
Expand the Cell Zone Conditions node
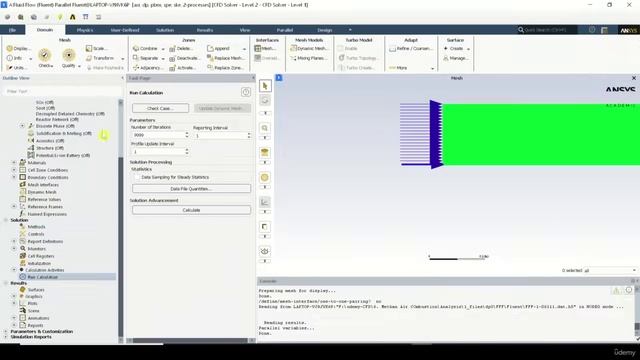click(x=14, y=170)
